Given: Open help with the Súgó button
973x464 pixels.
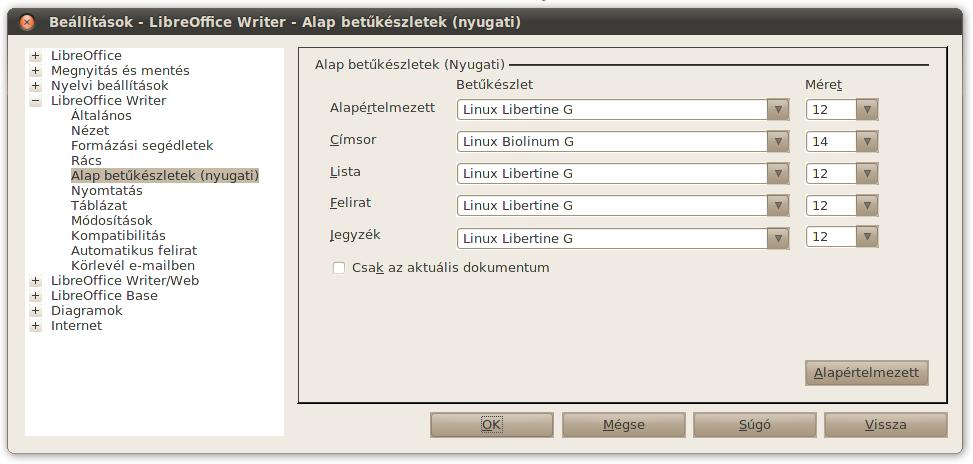Looking at the screenshot, I should [755, 425].
